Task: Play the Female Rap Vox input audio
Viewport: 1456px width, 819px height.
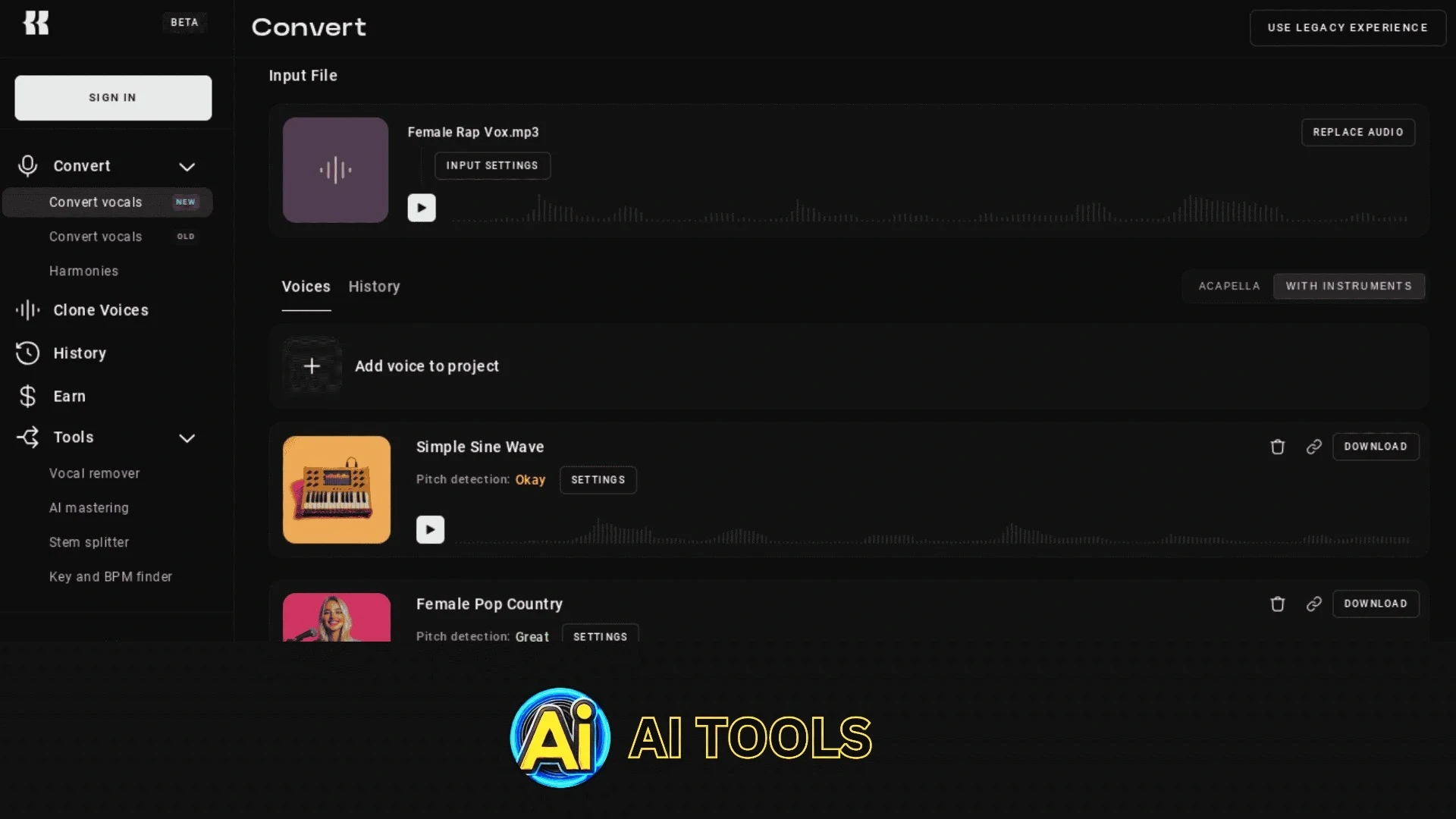Action: point(422,207)
